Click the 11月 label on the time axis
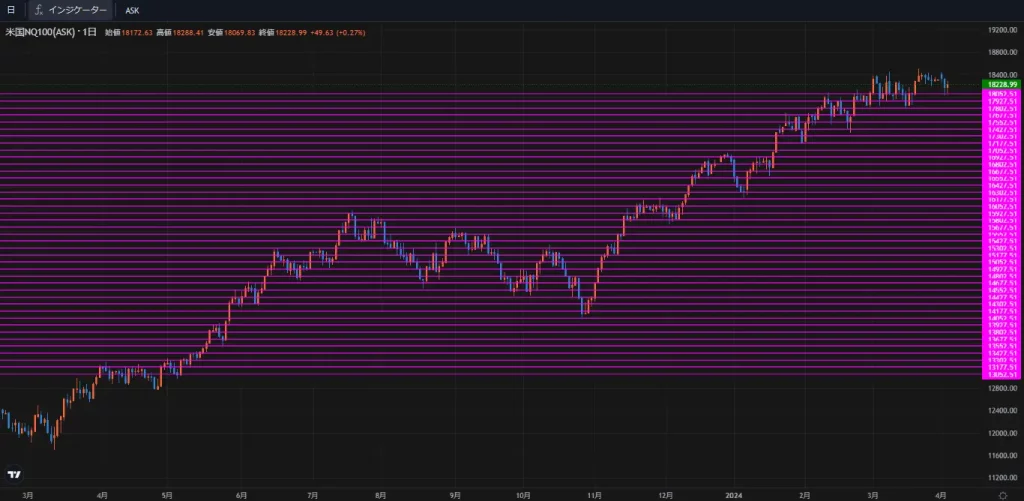Viewport: 1024px width, 501px height. click(593, 494)
